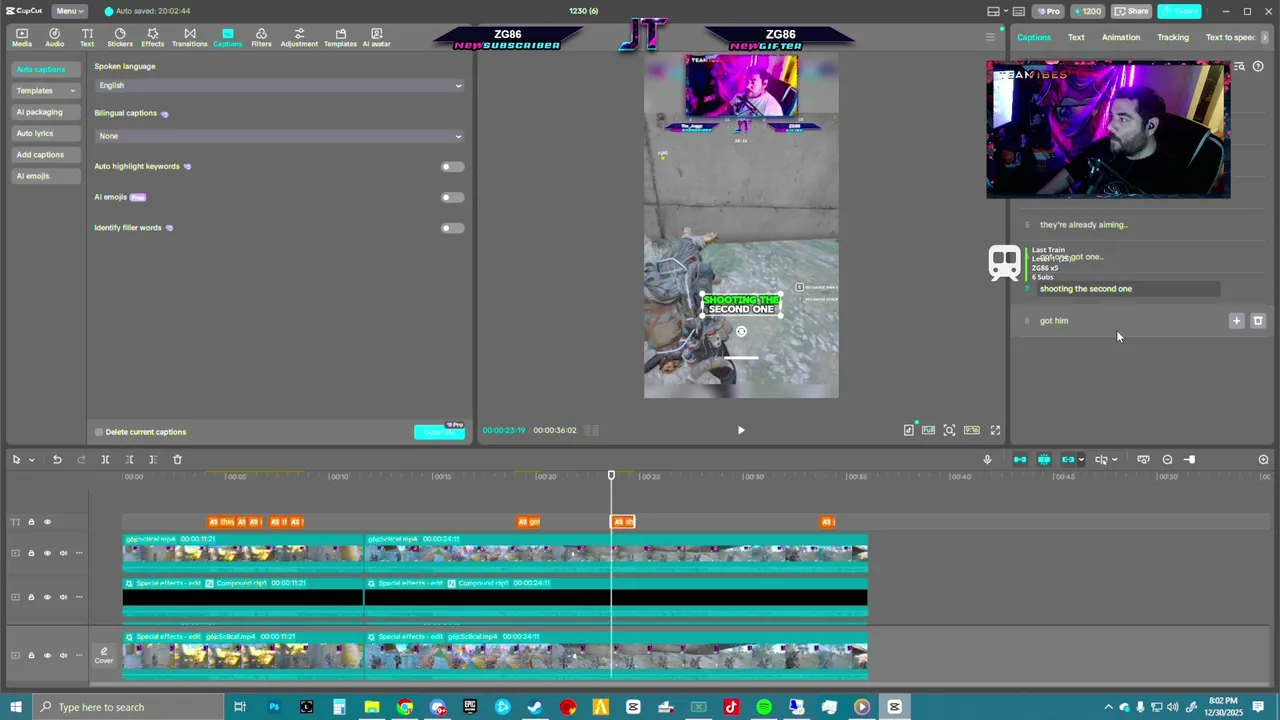Image resolution: width=1280 pixels, height=720 pixels.
Task: Toggle the AI emojis switch
Action: 452,197
